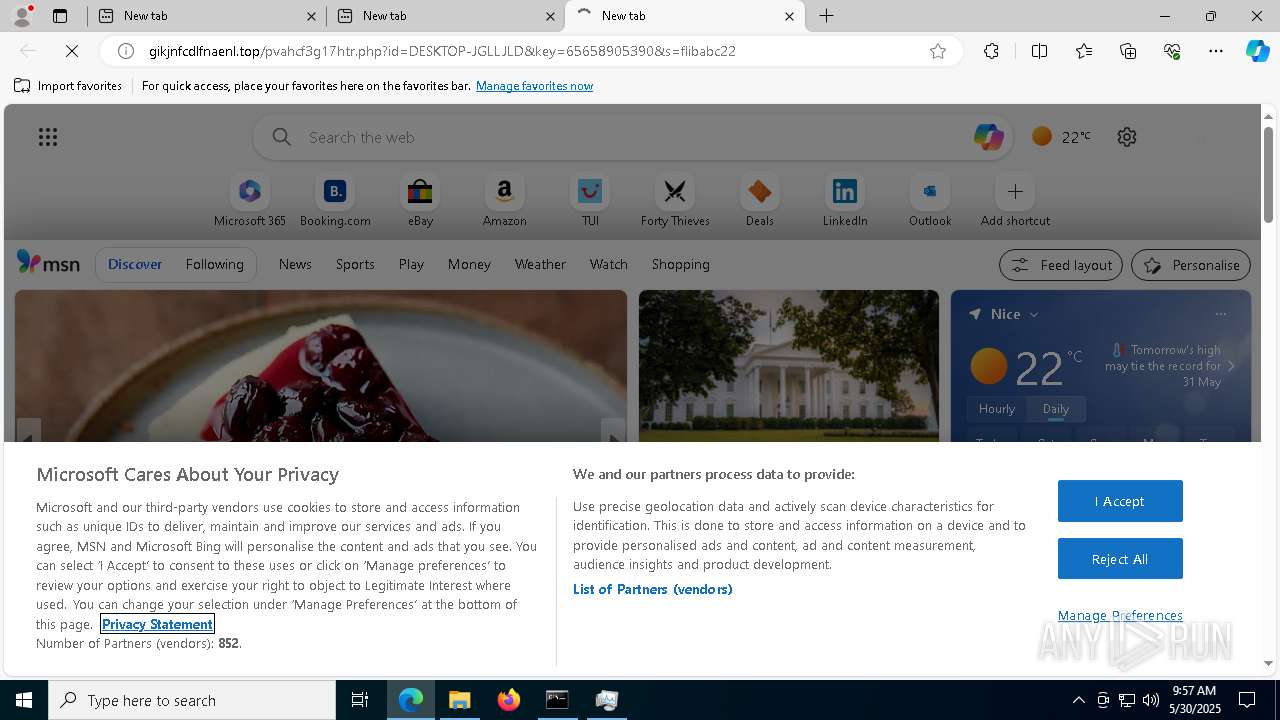The height and width of the screenshot is (720, 1280).
Task: Open the taskbar volume icon
Action: point(1150,700)
